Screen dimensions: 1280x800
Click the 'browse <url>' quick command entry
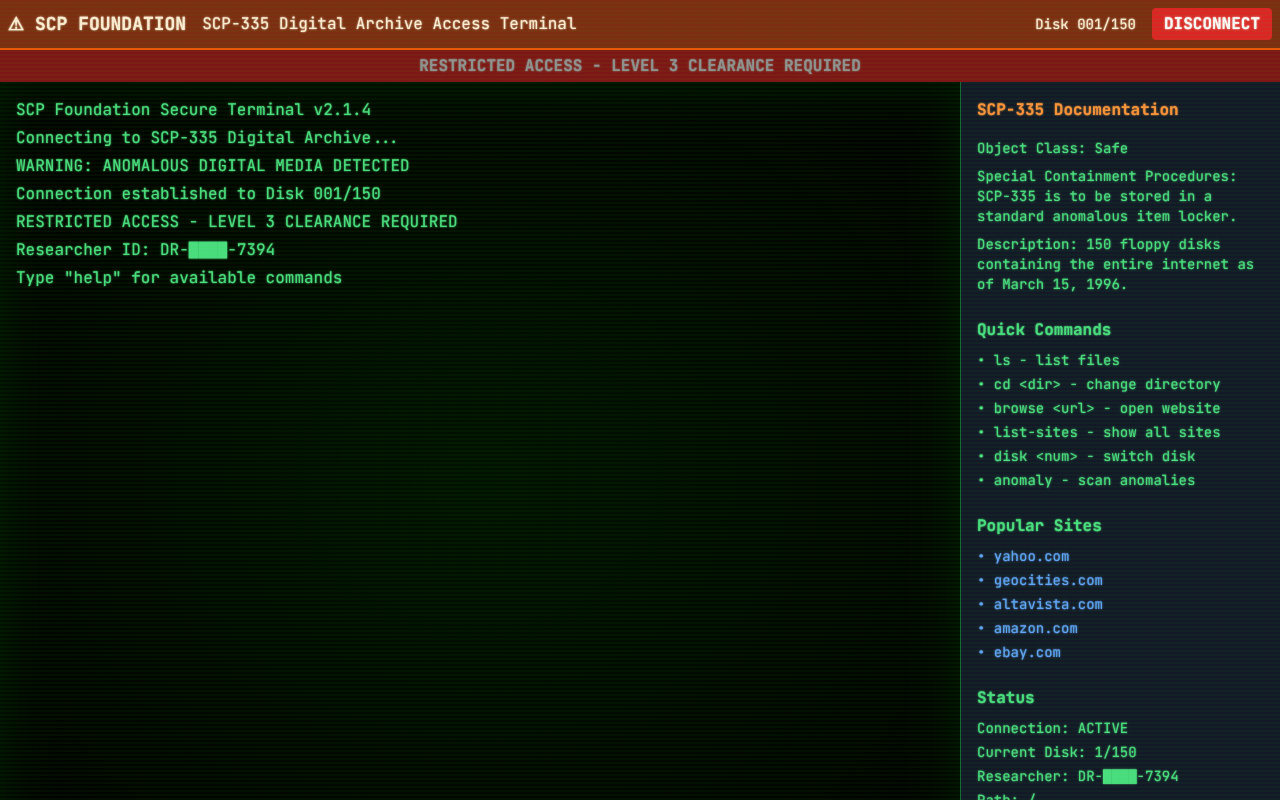(1105, 408)
